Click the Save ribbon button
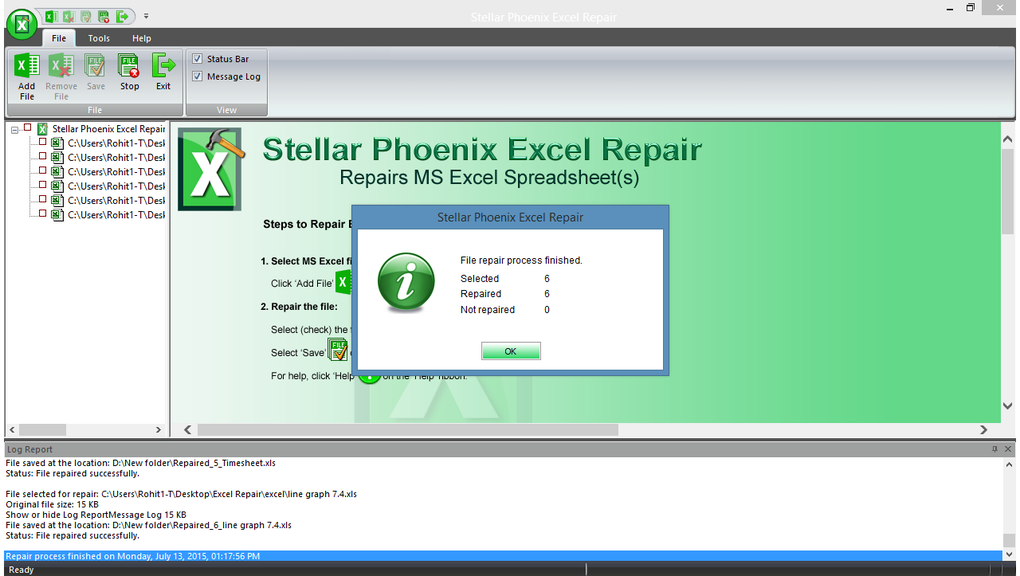This screenshot has height=576, width=1020. point(96,72)
